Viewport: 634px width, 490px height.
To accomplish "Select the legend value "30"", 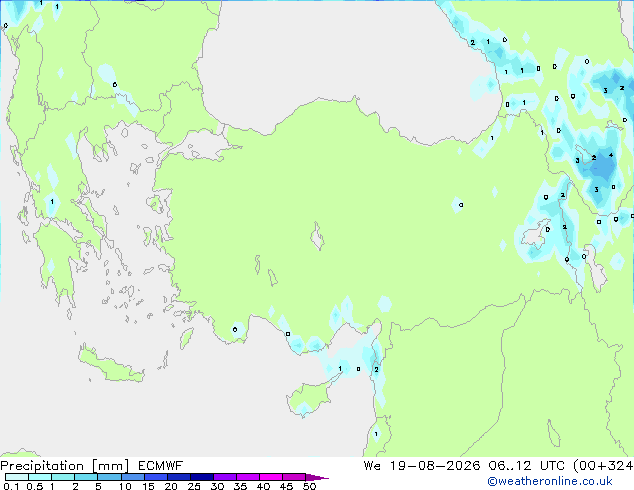I will (x=217, y=486).
